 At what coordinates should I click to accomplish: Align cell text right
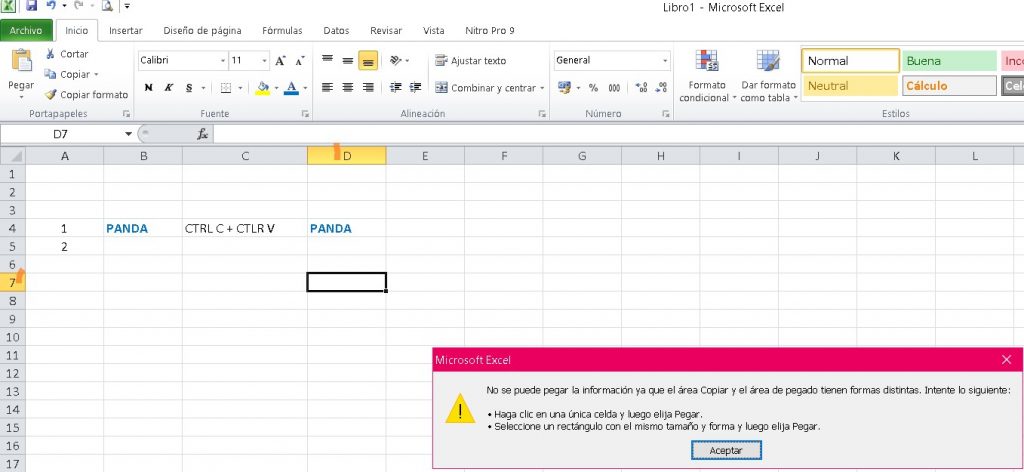pyautogui.click(x=368, y=87)
